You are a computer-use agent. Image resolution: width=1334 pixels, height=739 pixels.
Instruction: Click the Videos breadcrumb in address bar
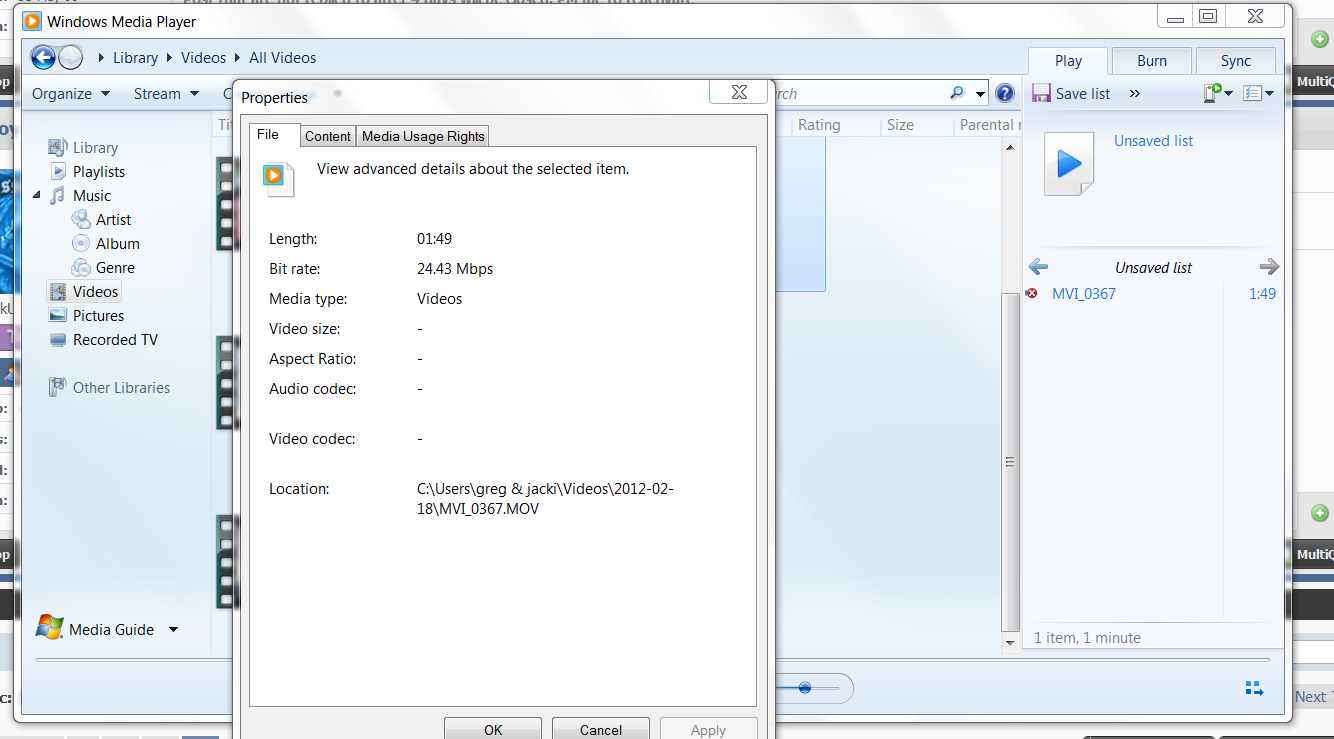203,58
